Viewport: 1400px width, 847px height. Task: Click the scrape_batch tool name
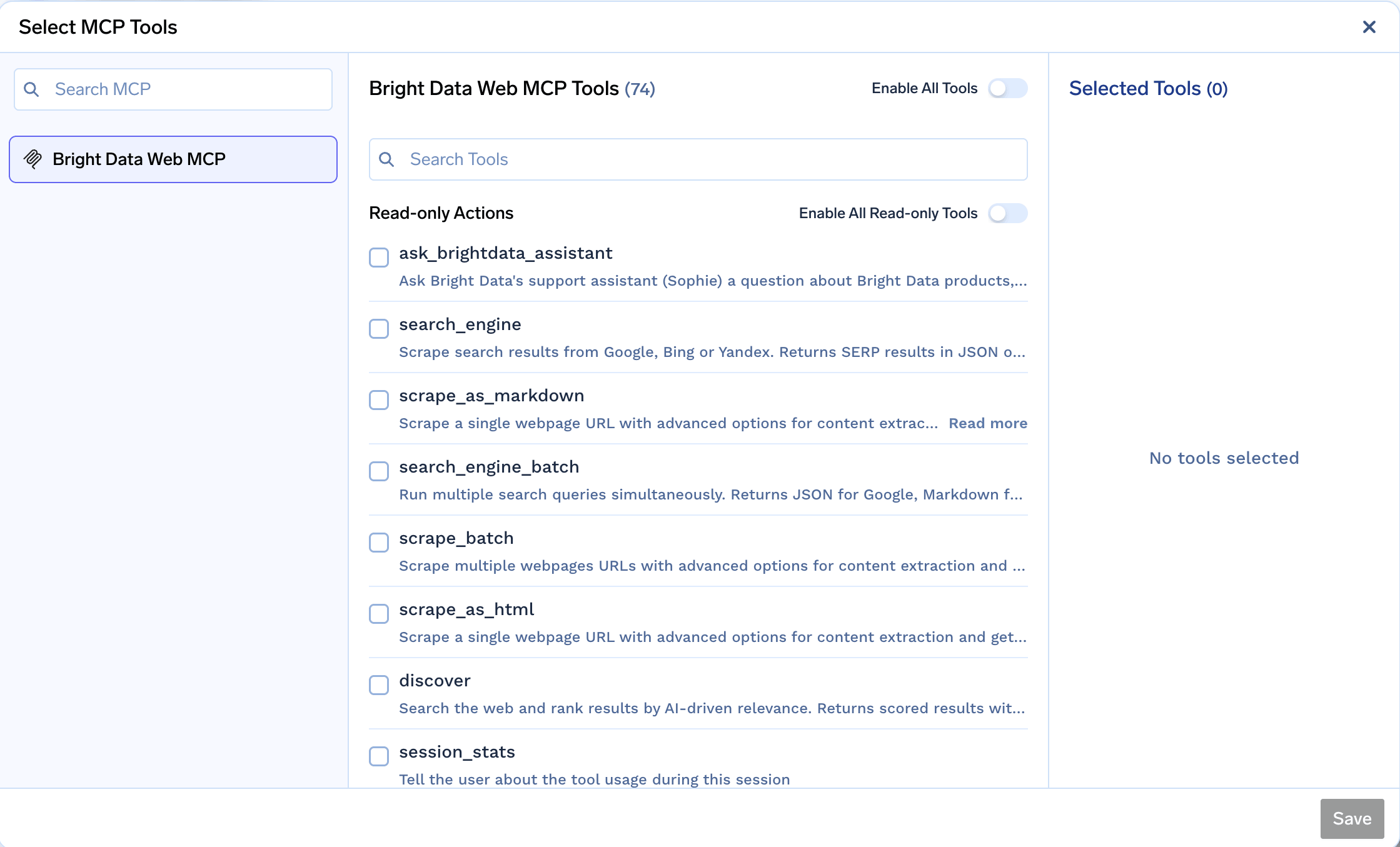coord(456,538)
